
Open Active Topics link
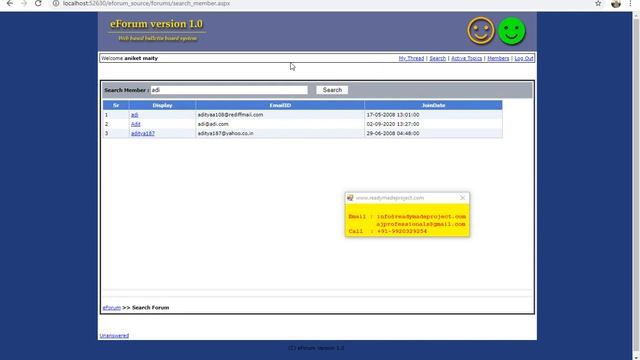[467, 58]
